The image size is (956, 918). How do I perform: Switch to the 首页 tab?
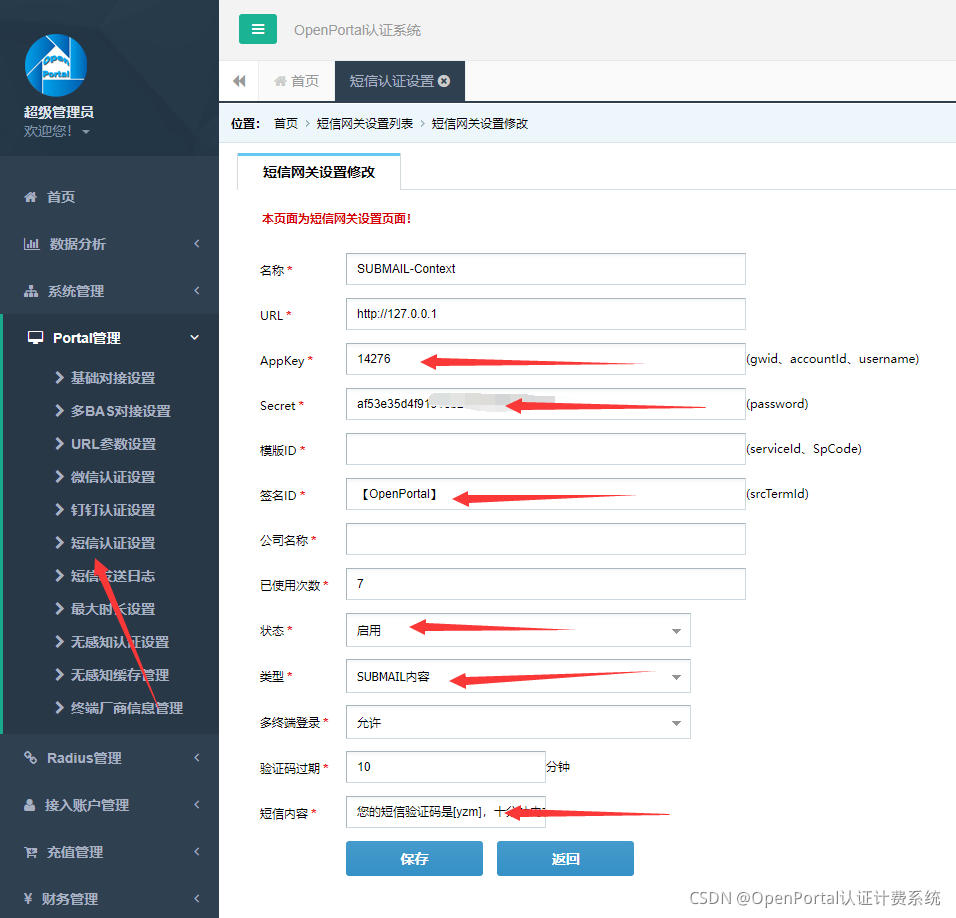(x=296, y=81)
